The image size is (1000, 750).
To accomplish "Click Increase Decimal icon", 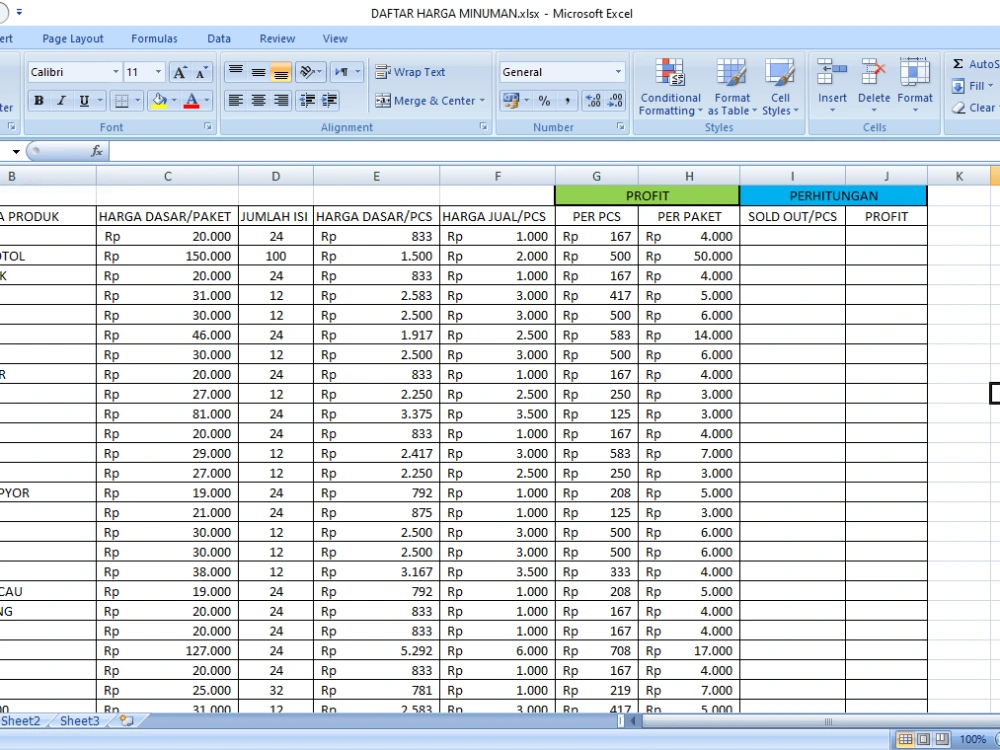I will point(593,101).
